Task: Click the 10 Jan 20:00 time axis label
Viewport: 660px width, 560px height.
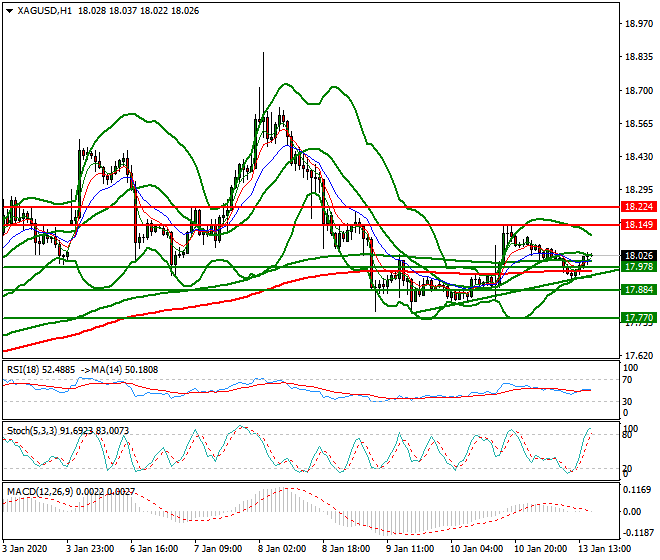Action: pos(540,549)
